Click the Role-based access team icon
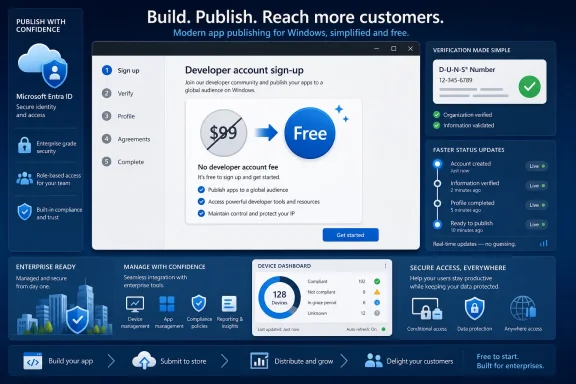Image resolution: width=576 pixels, height=384 pixels. (25, 179)
